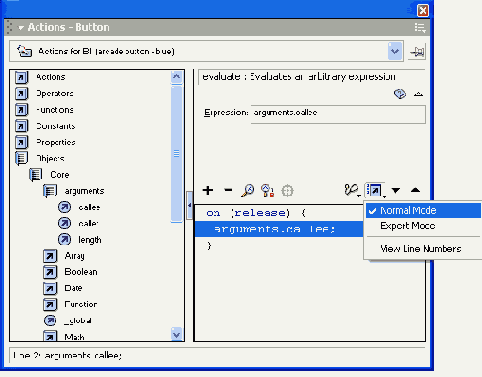
Task: Expand the Array category in toolbox
Action: (50, 256)
